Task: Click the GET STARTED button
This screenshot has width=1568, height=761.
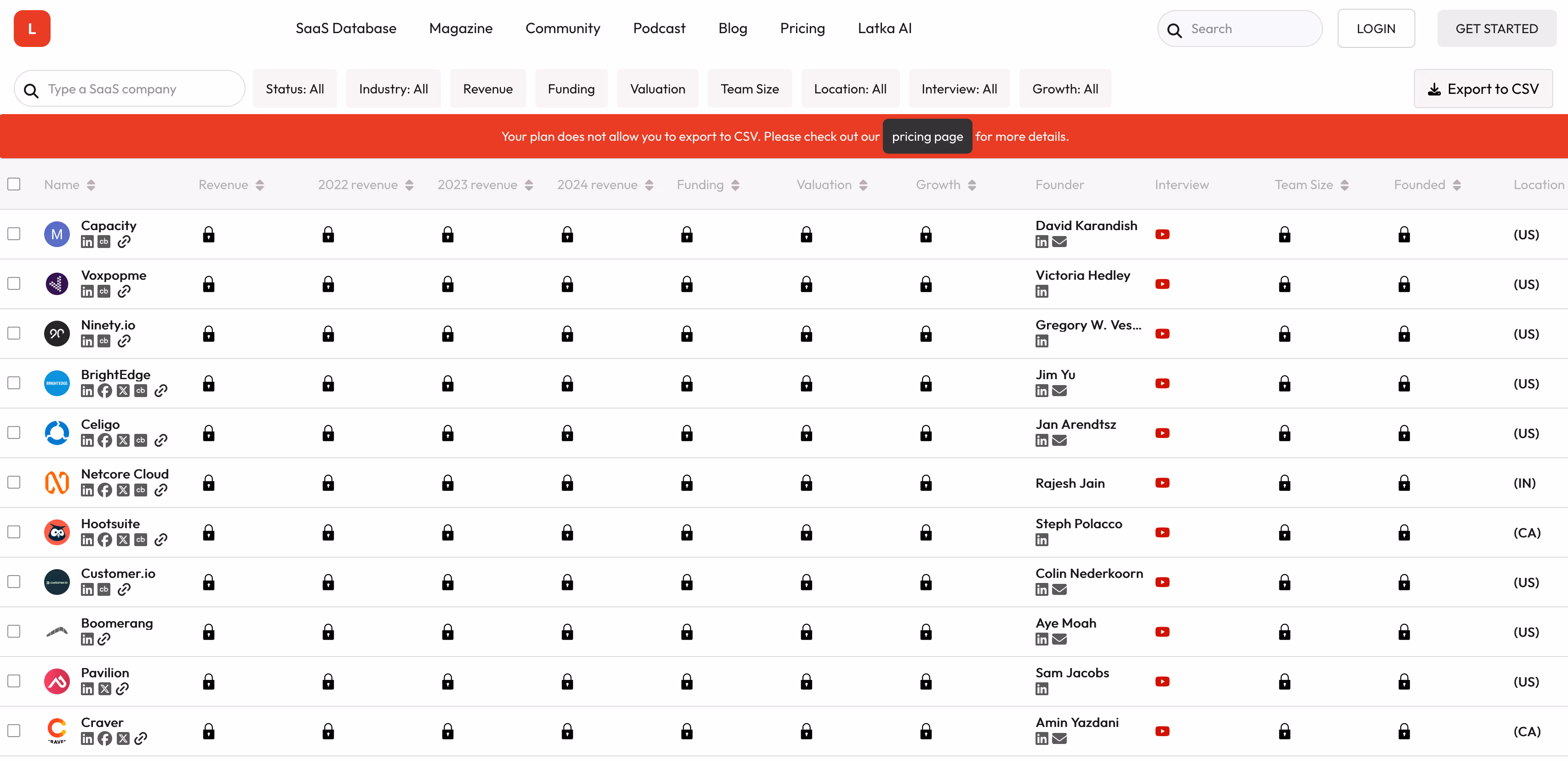Action: [1496, 29]
